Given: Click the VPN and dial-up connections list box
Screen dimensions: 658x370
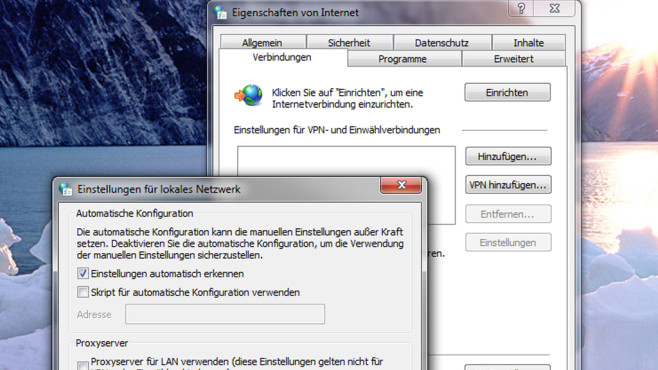Looking at the screenshot, I should click(x=346, y=162).
